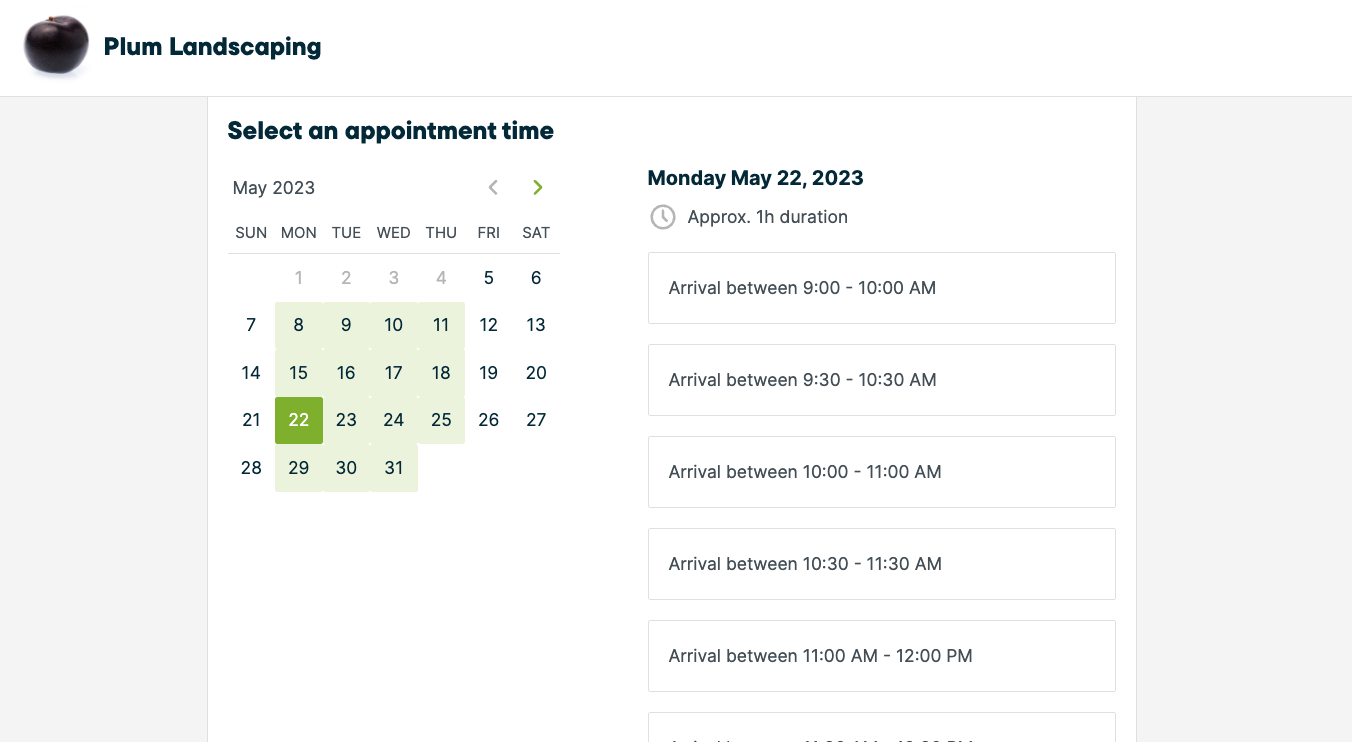Image resolution: width=1352 pixels, height=742 pixels.
Task: Select the highlighted date 22
Action: tap(299, 420)
